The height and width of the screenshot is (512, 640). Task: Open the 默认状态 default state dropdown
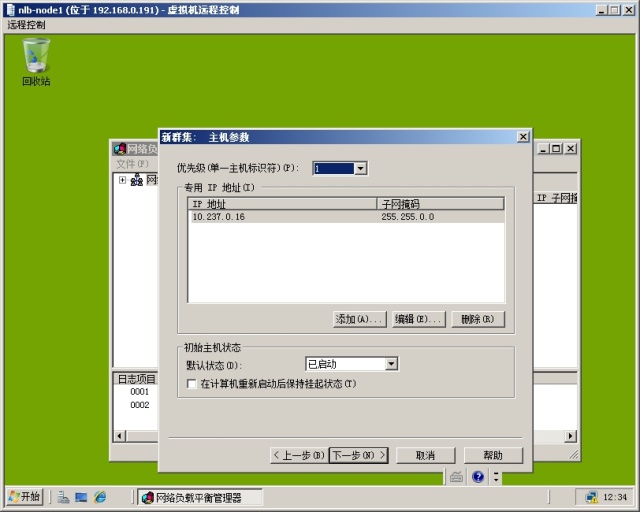click(391, 365)
